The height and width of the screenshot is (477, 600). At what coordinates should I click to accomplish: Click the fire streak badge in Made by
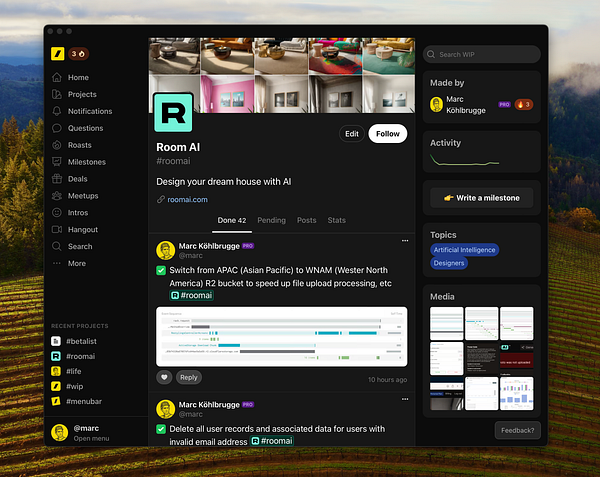pyautogui.click(x=524, y=104)
